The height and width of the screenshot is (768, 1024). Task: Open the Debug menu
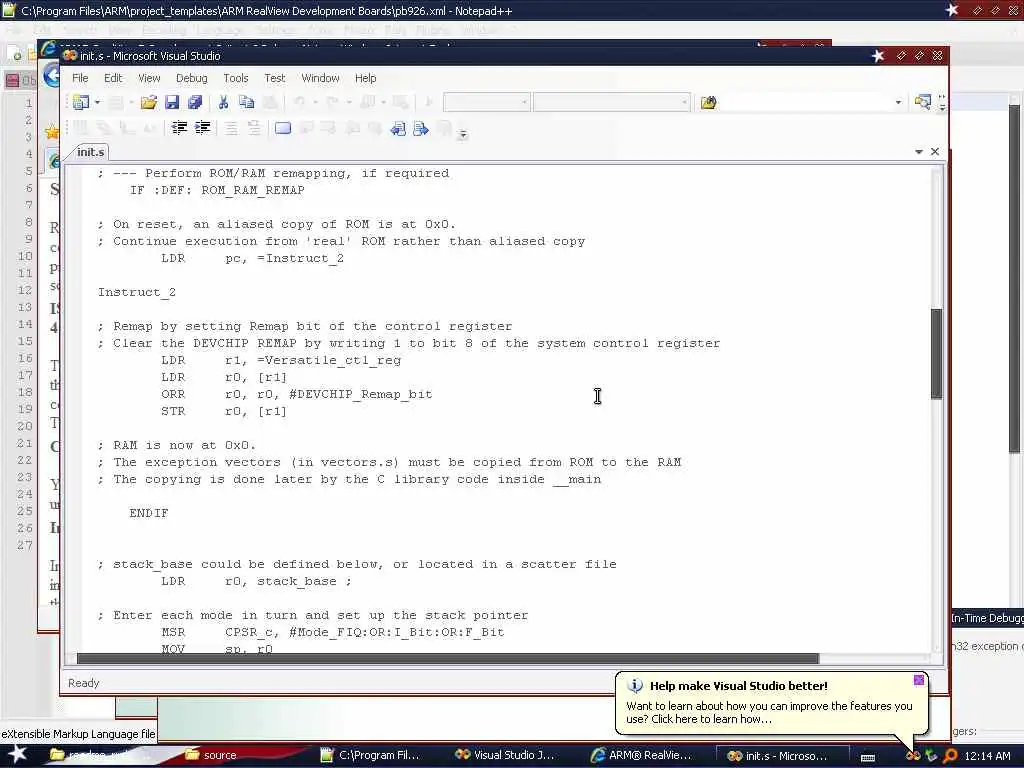191,78
